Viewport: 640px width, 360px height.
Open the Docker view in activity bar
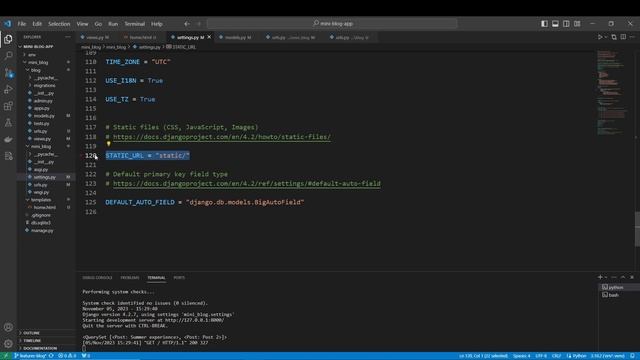pyautogui.click(x=8, y=140)
